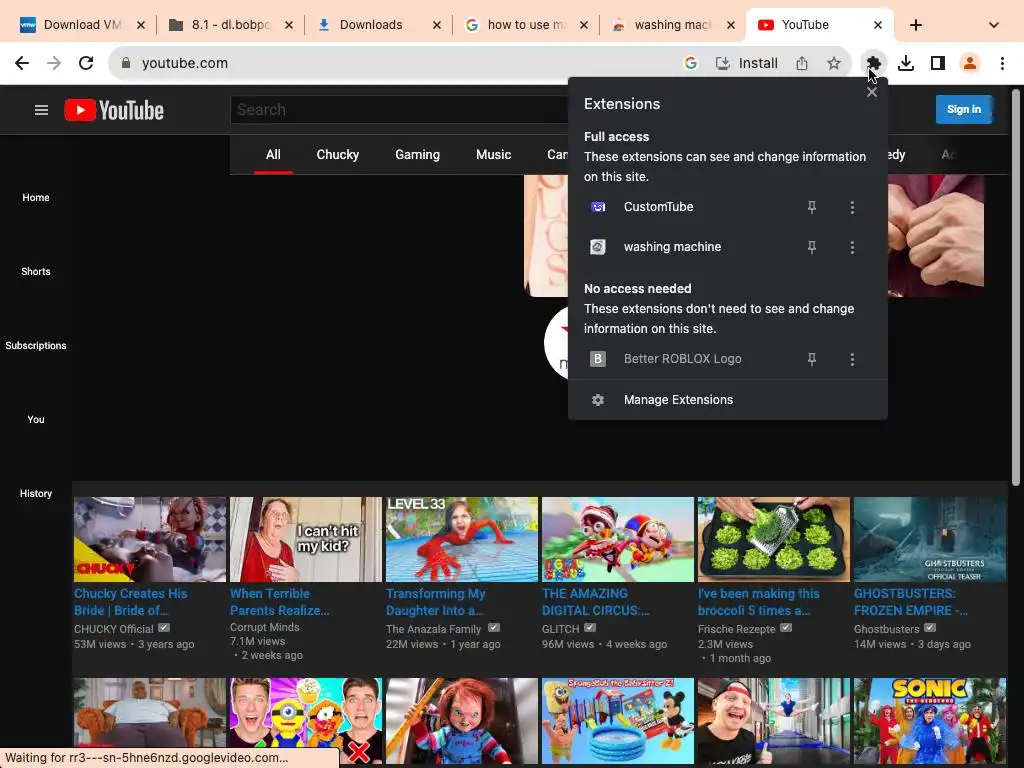Click the Manage Extensions gear icon
The height and width of the screenshot is (768, 1024).
click(598, 400)
